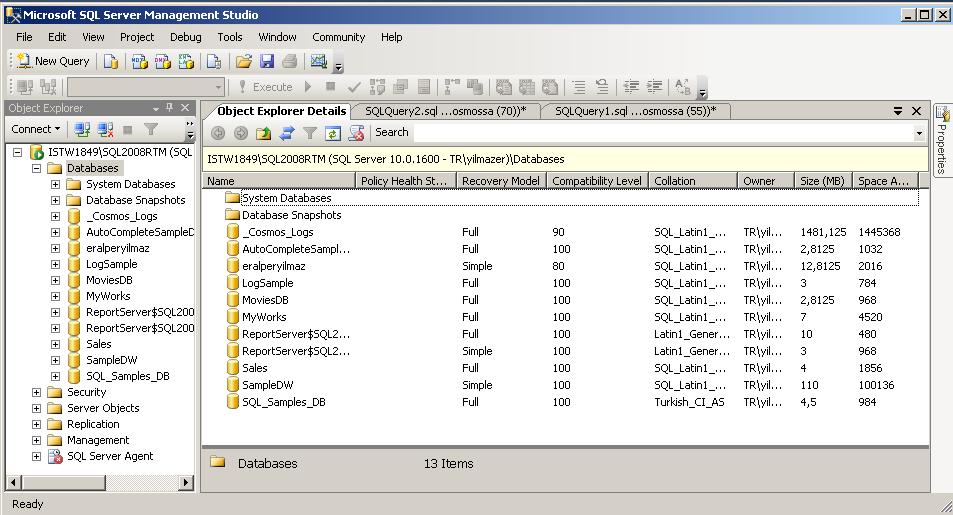This screenshot has width=953, height=515.
Task: Collapse the Databases tree node
Action: (x=36, y=168)
